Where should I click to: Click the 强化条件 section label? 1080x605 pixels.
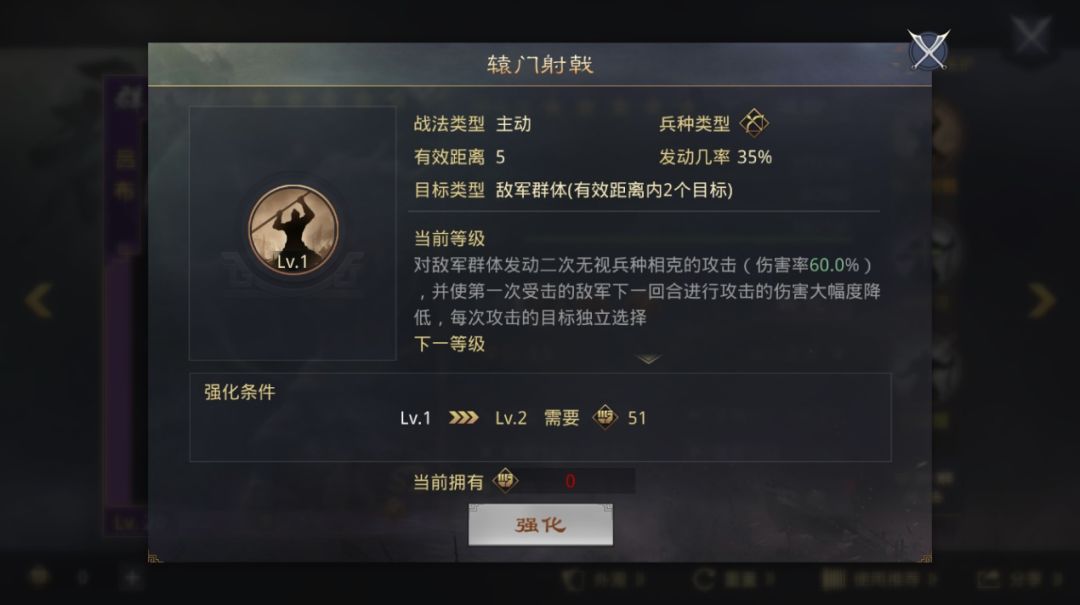click(x=240, y=392)
